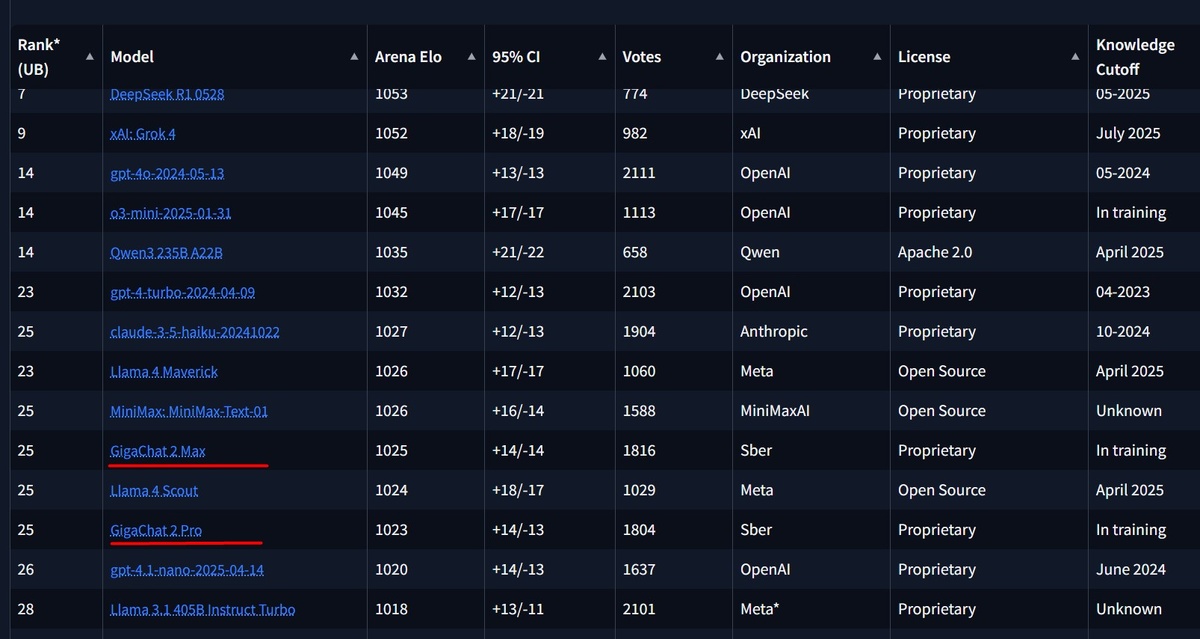The width and height of the screenshot is (1200, 639).
Task: Sort by License column arrow
Action: coord(1075,57)
